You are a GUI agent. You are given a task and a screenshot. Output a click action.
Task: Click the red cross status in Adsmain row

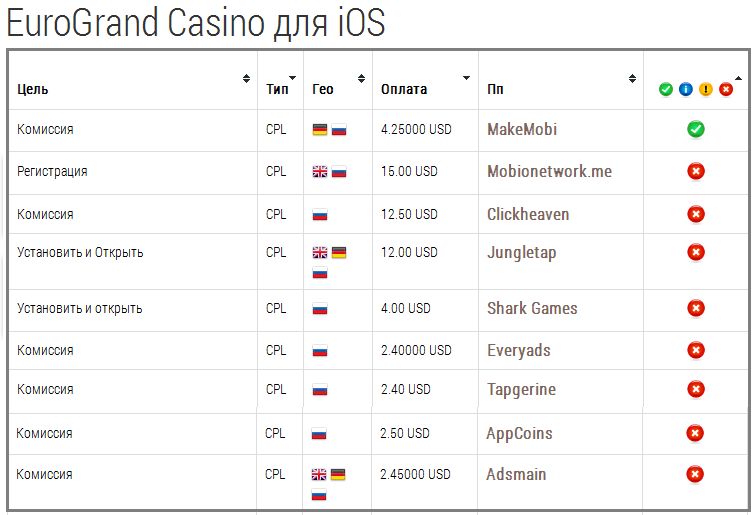[x=694, y=474]
